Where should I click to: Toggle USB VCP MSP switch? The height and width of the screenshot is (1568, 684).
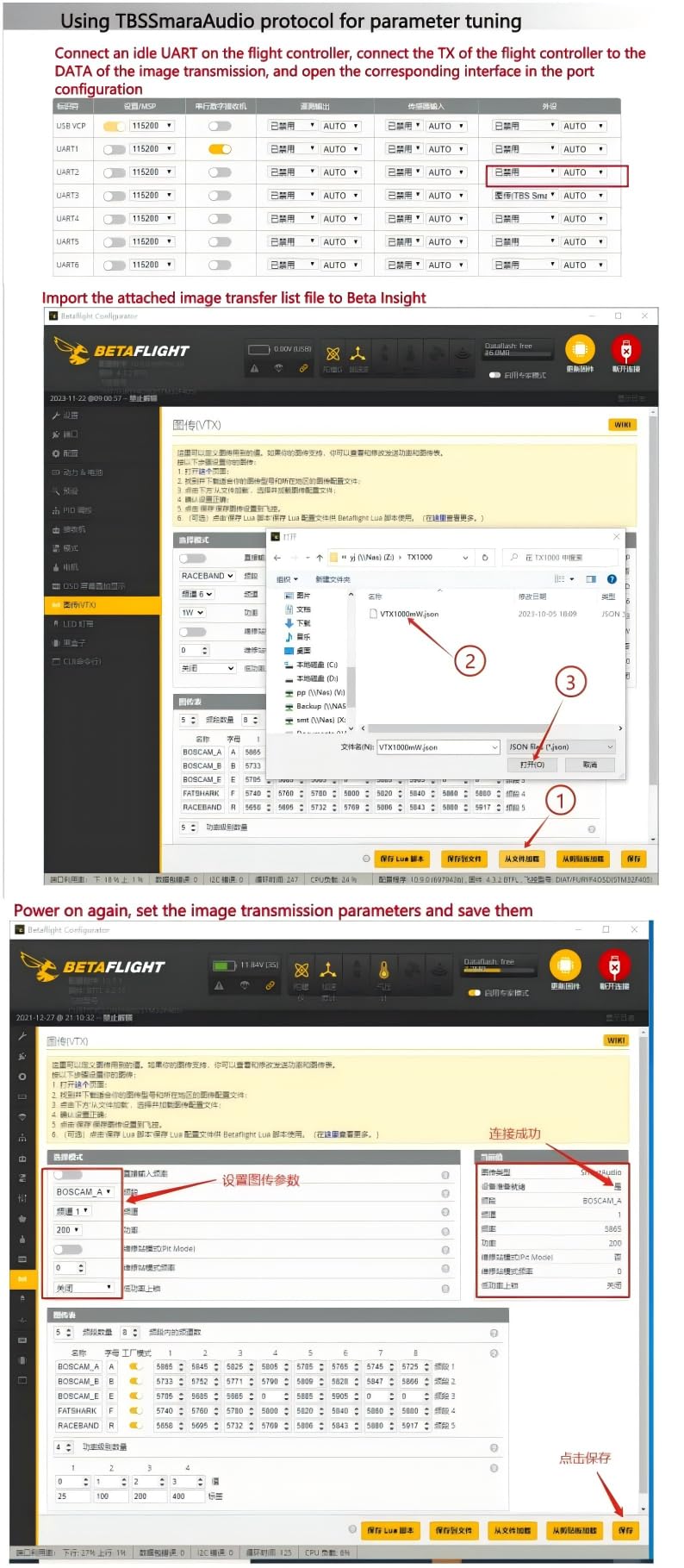115,126
